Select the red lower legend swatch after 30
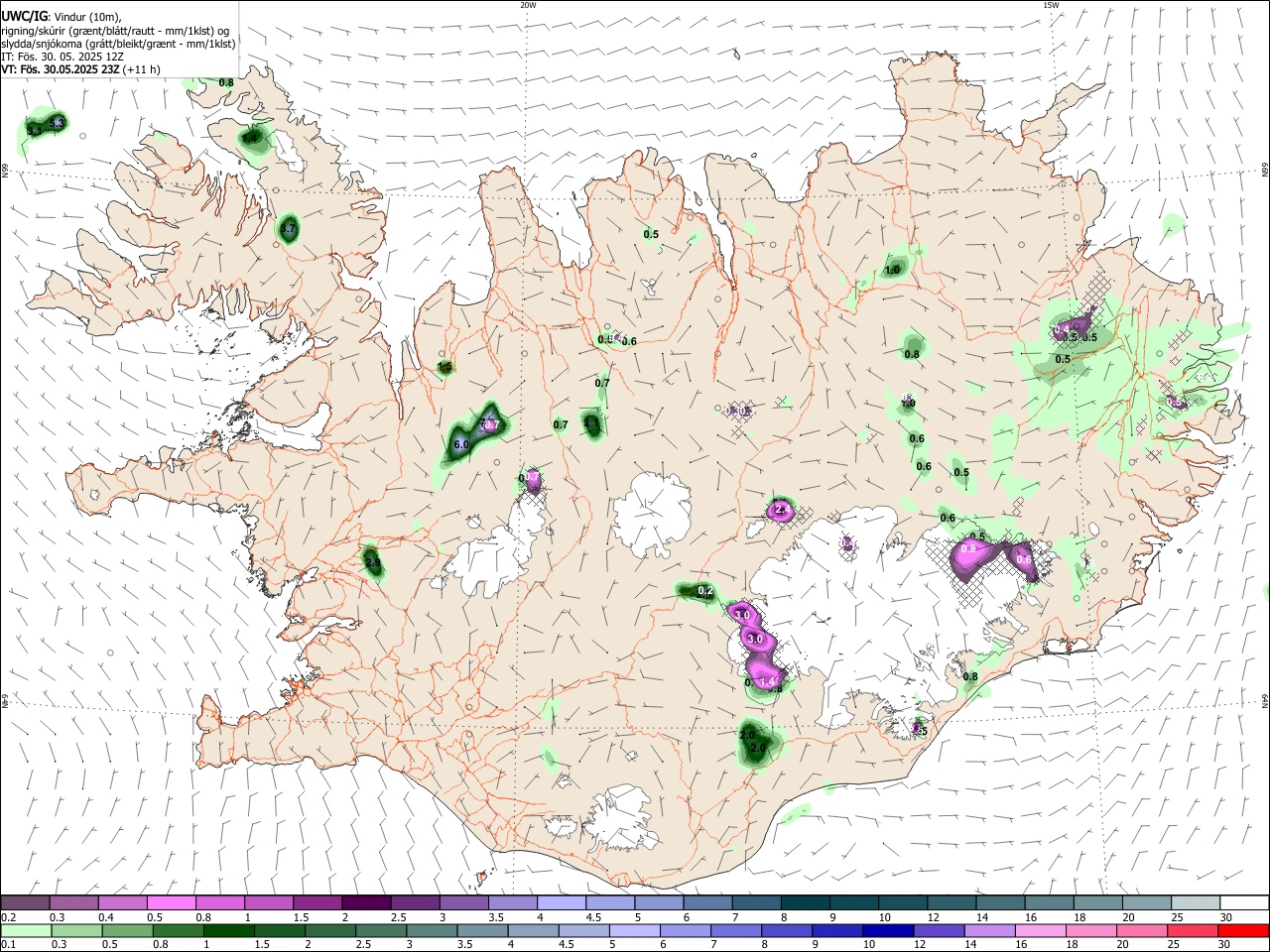1270x952 pixels. 1243,930
